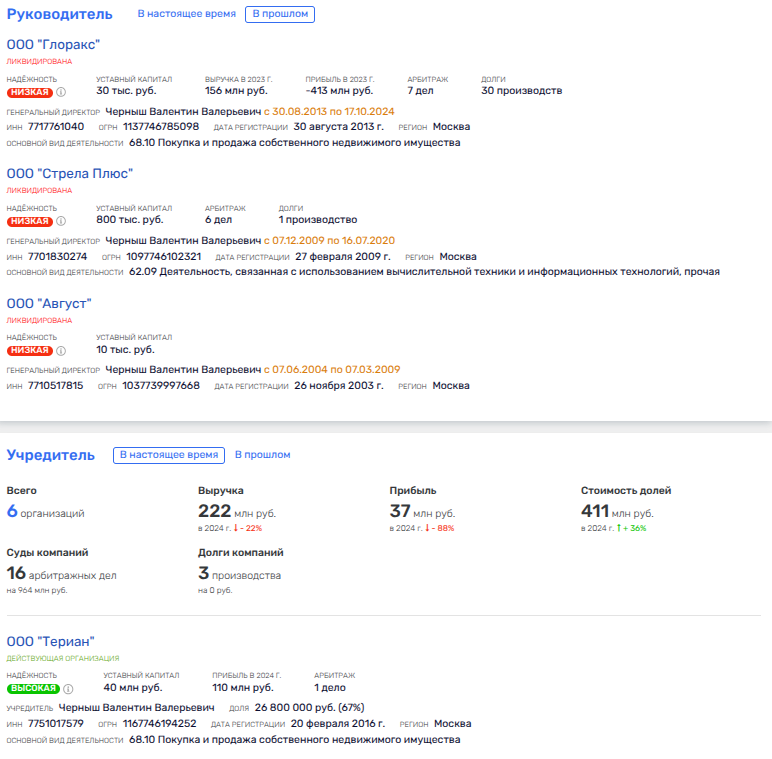772x759 pixels.
Task: Click info icon beside Териан ВЫСОКАЯ badge
Action: tap(69, 689)
